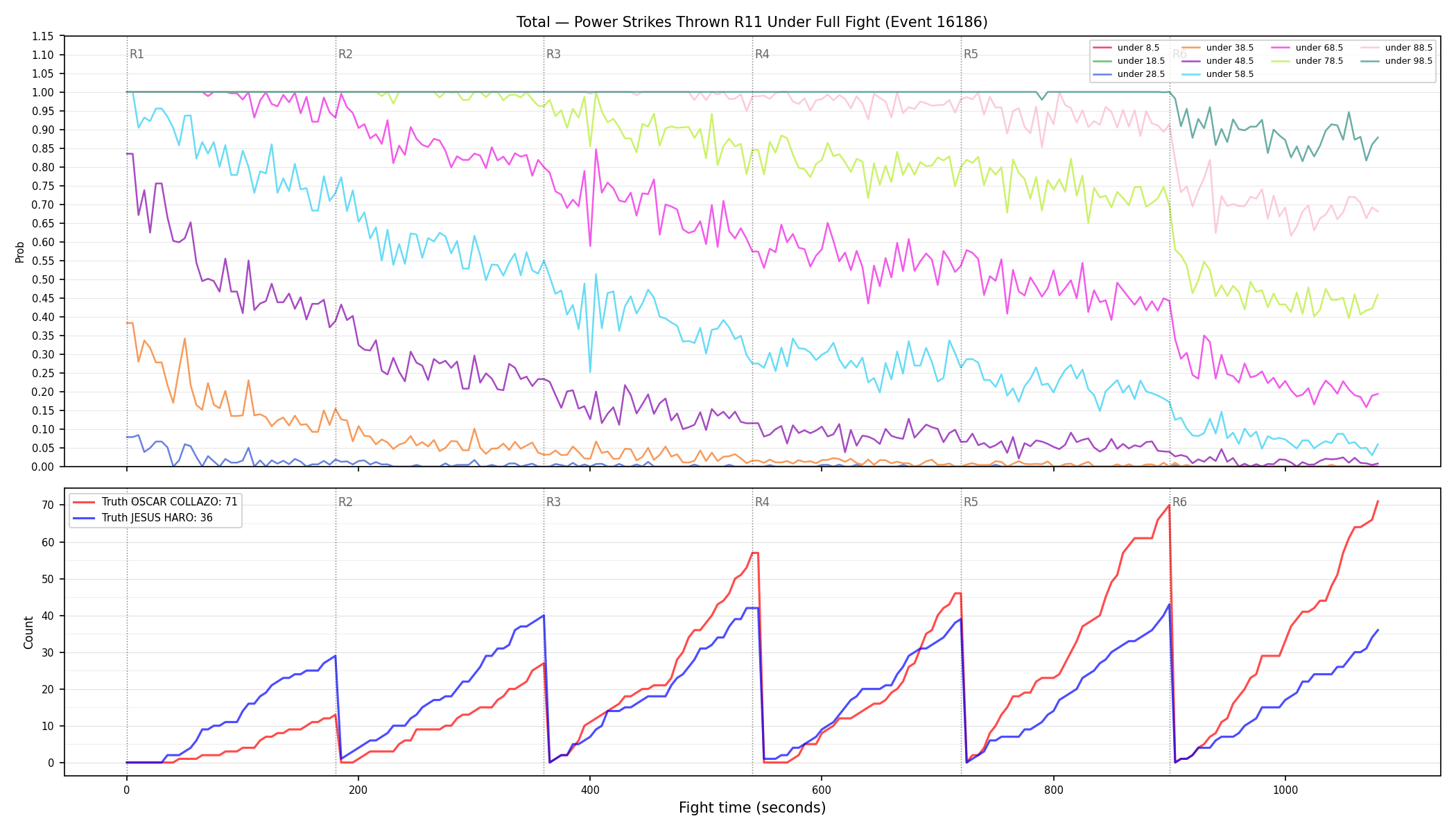Click the R2 round marker in the Prob chart
1456x832 pixels.
[345, 54]
